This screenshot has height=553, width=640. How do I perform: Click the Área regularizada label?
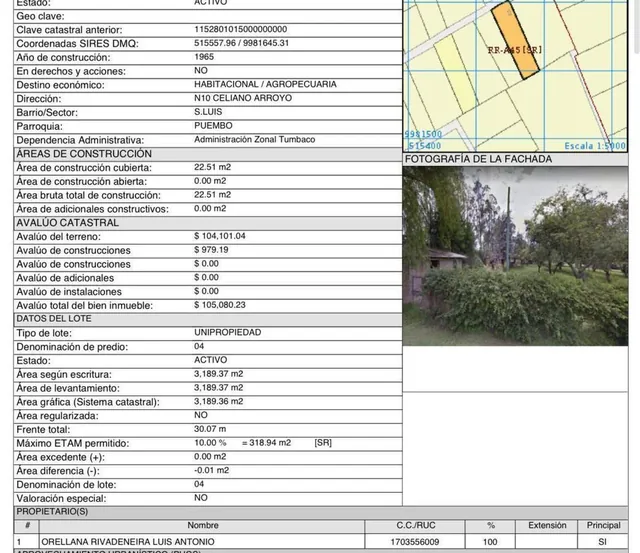(58, 416)
